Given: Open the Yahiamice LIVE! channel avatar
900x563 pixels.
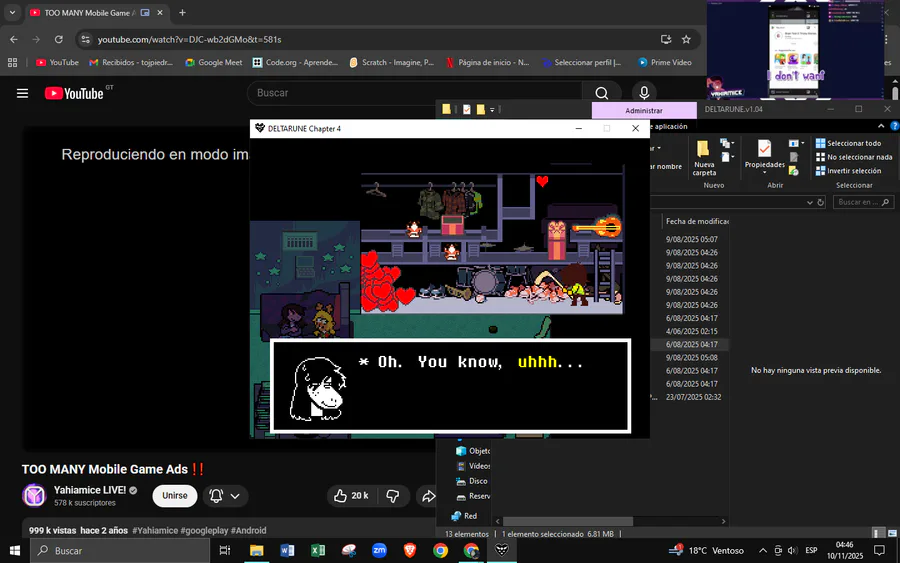Looking at the screenshot, I should point(34,495).
